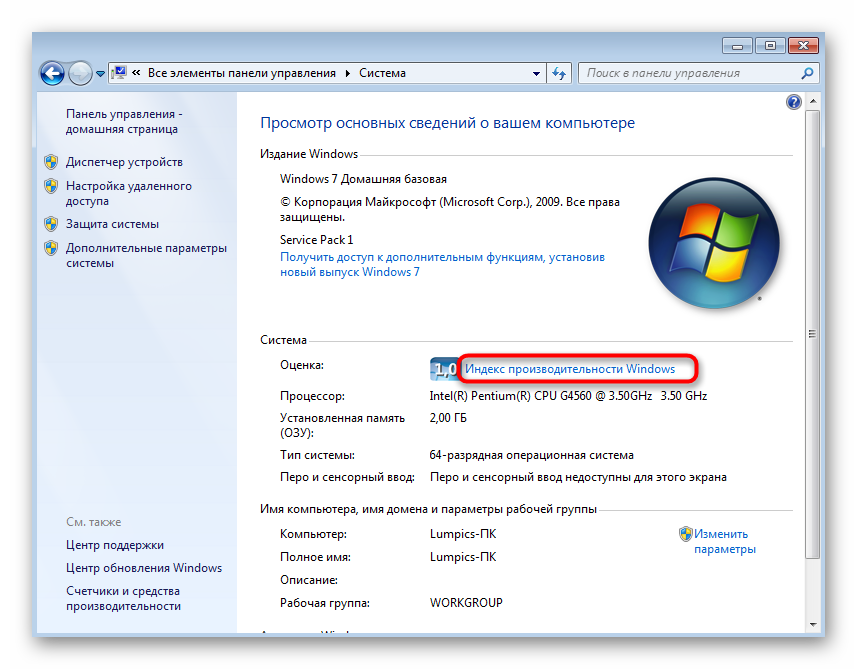Click the Back navigation arrow button
This screenshot has height=669, width=857.
51,73
